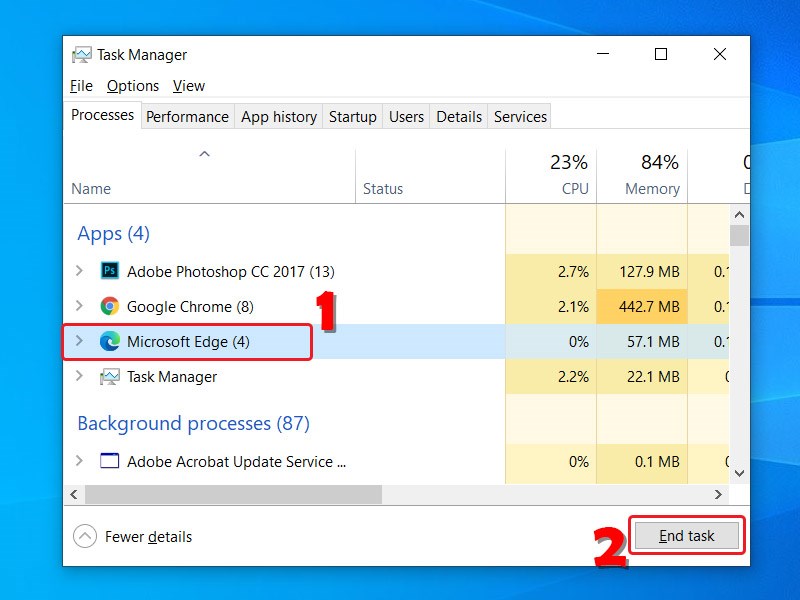Click Adobe Acrobat Update Service icon
The height and width of the screenshot is (600, 800).
click(x=109, y=461)
